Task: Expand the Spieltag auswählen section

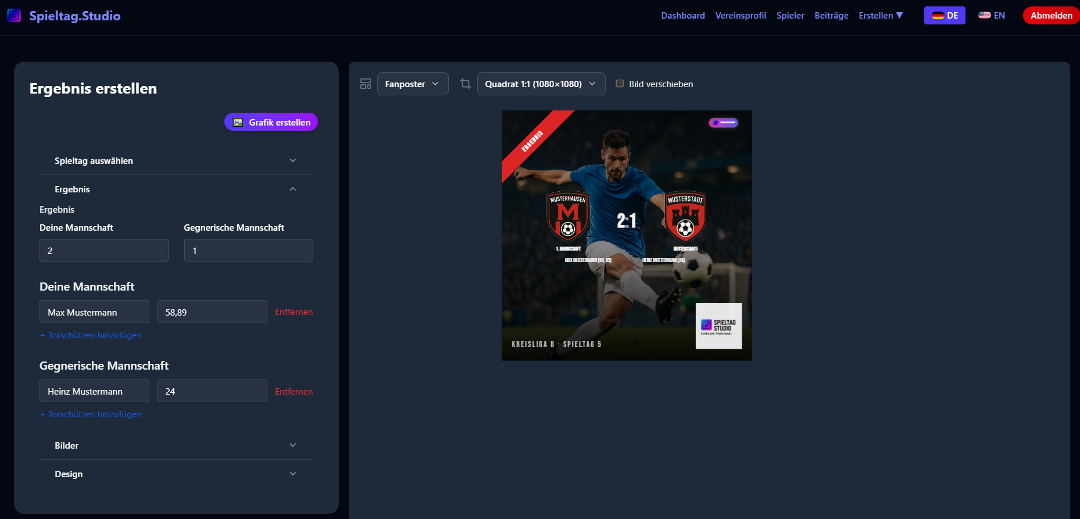Action: 175,160
